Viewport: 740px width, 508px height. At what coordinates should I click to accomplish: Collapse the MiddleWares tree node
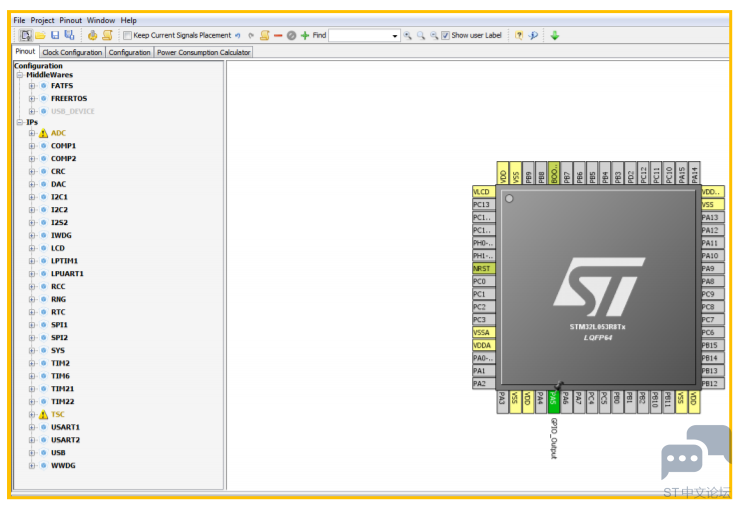point(20,75)
